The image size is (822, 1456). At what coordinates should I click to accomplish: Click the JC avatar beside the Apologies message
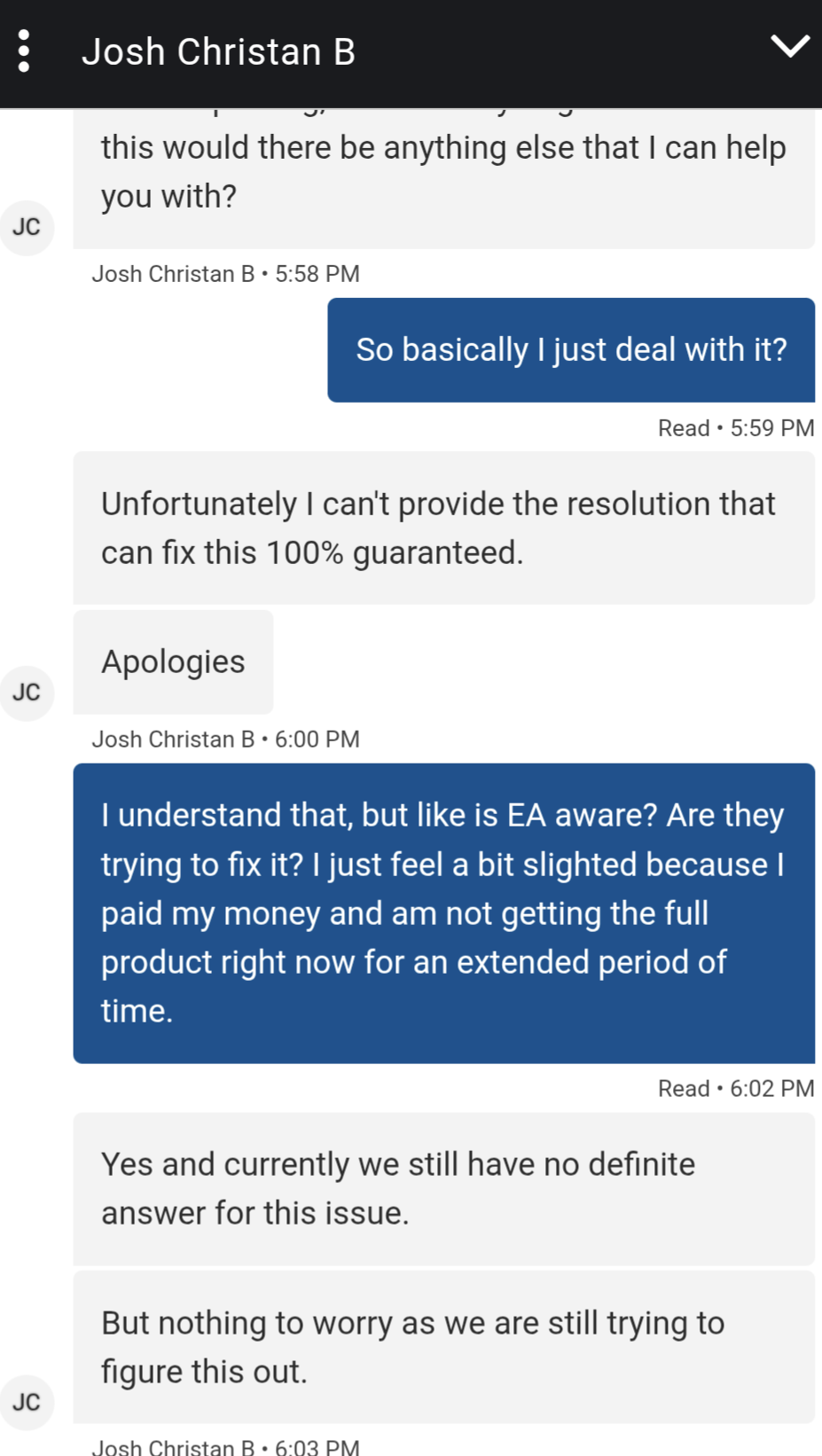(27, 693)
